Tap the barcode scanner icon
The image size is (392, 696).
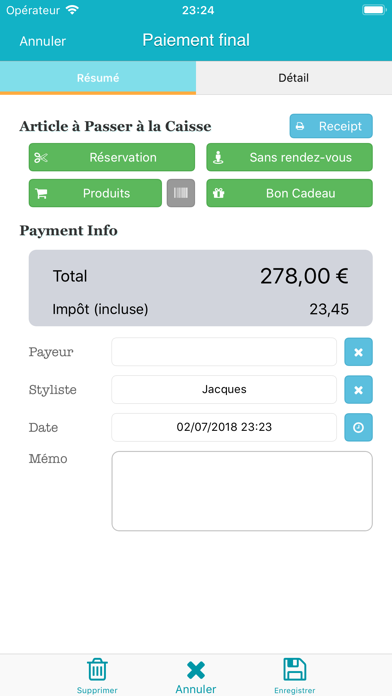(x=181, y=193)
